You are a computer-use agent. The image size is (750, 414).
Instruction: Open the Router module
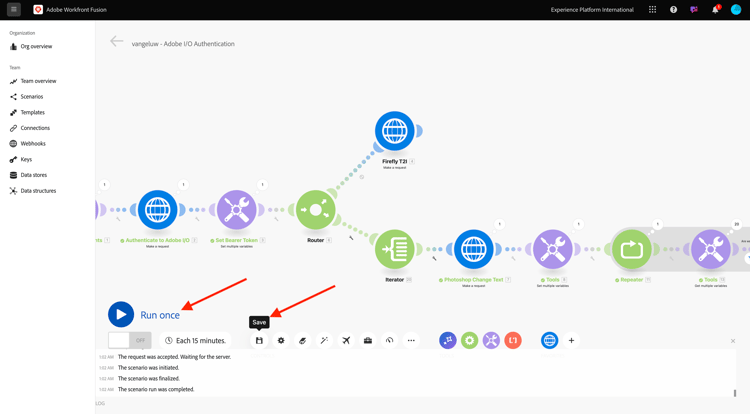coord(316,210)
